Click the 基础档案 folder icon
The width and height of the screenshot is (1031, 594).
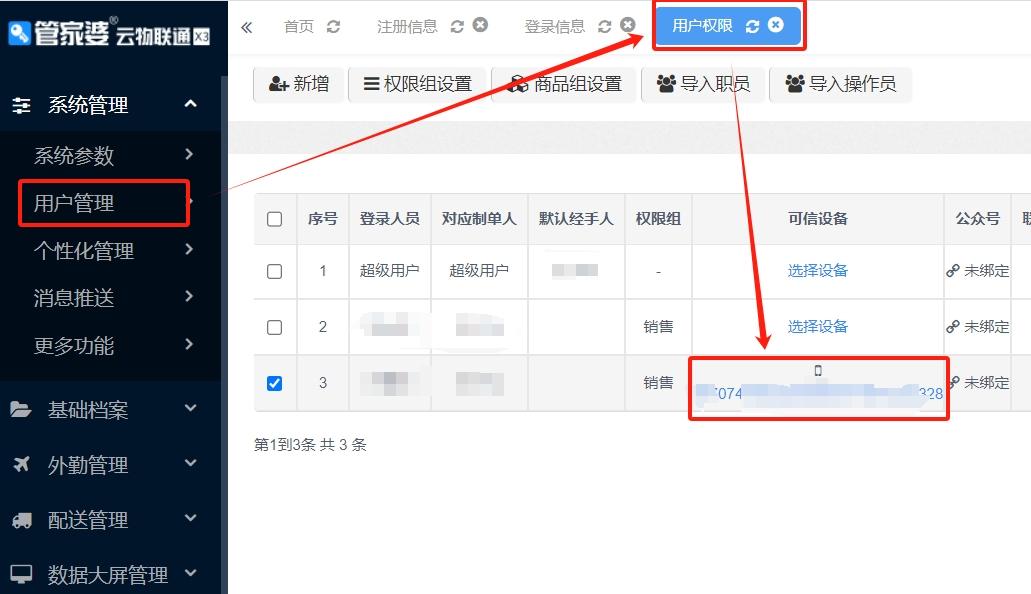(20, 410)
